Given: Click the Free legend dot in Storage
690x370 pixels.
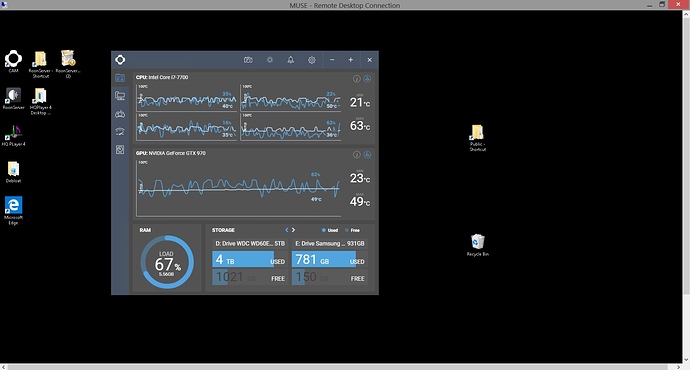Looking at the screenshot, I should 347,230.
